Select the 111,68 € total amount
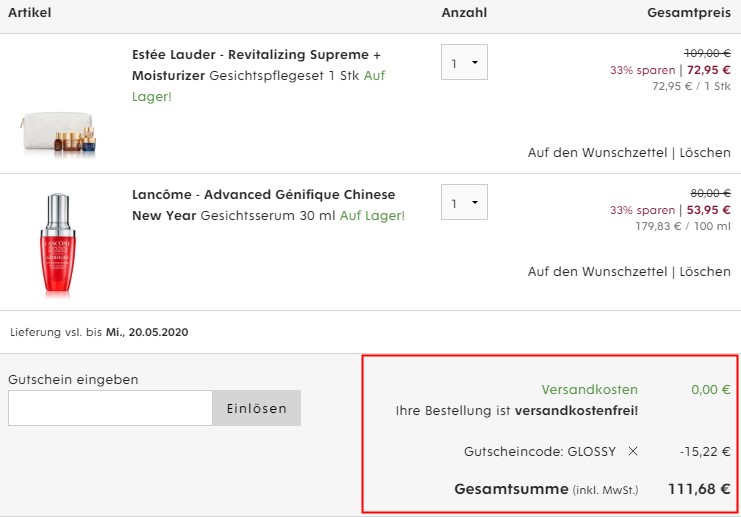The width and height of the screenshot is (741, 517). [699, 489]
